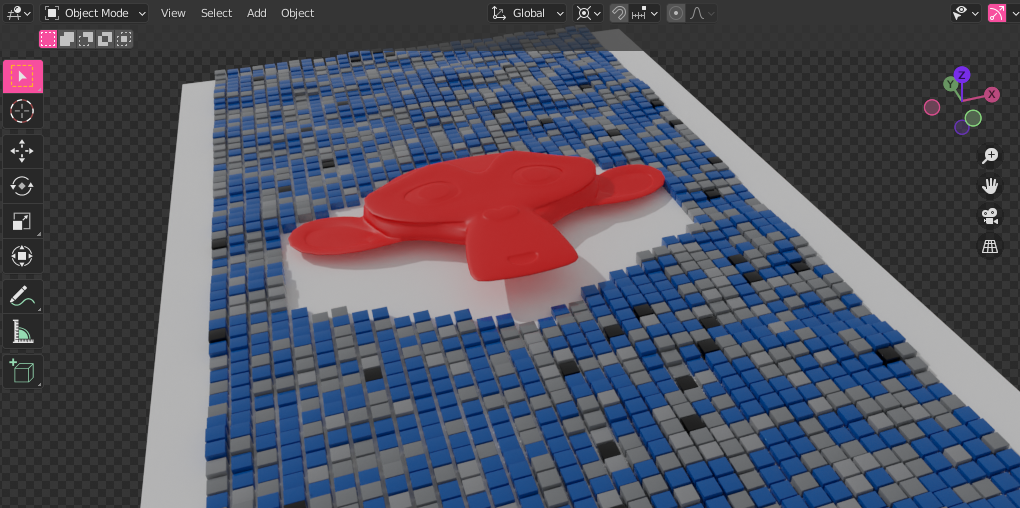The height and width of the screenshot is (508, 1020).
Task: Select the Annotate pencil tool
Action: [x=23, y=297]
